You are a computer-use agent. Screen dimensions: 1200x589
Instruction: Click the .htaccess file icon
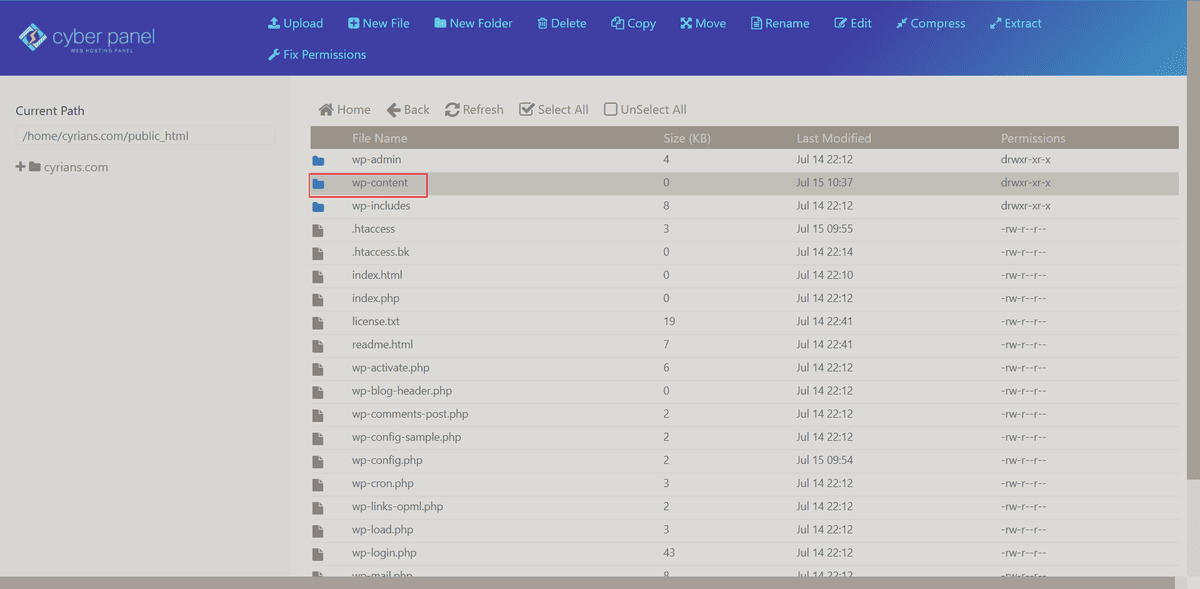318,229
